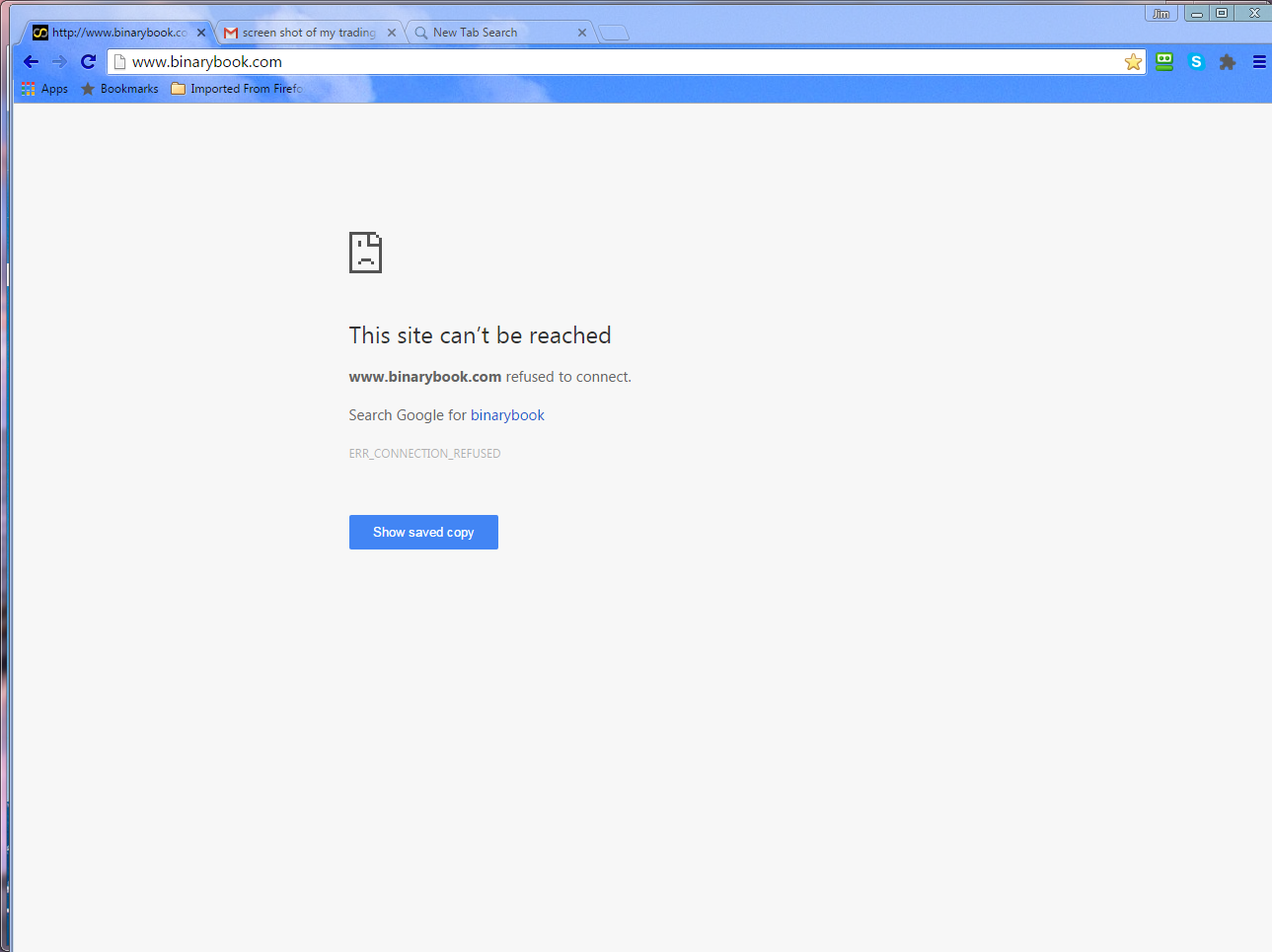Image resolution: width=1272 pixels, height=952 pixels.
Task: Open the Skype extension icon
Action: click(x=1196, y=62)
